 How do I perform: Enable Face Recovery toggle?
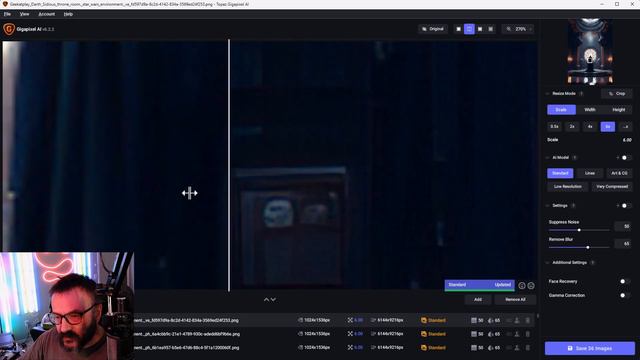click(x=624, y=281)
